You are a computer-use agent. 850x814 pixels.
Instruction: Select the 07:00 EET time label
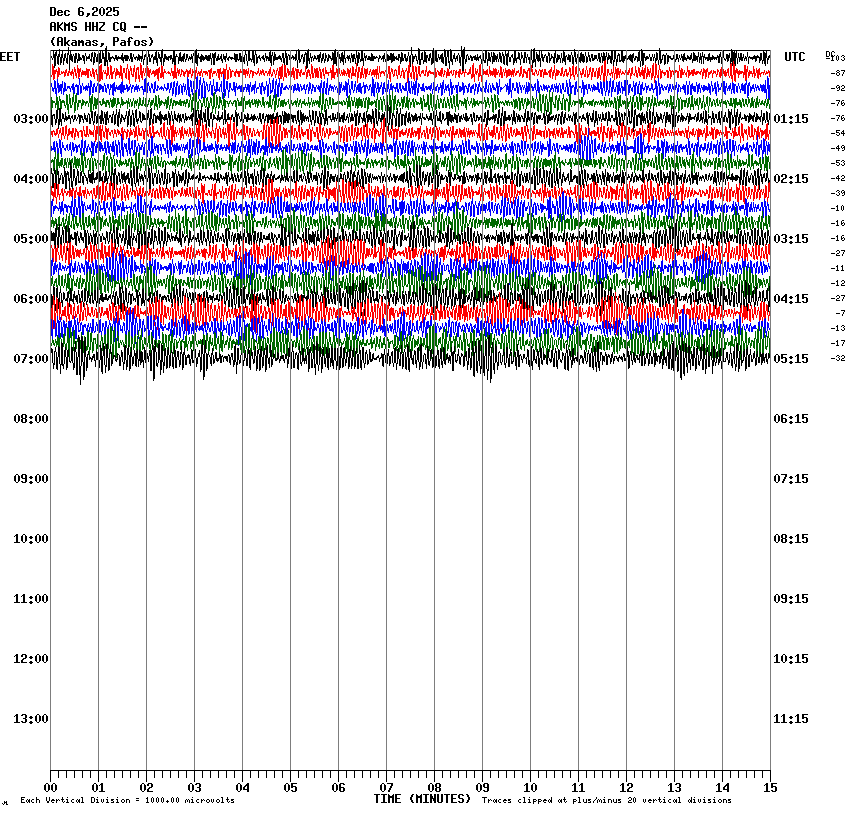[31, 359]
